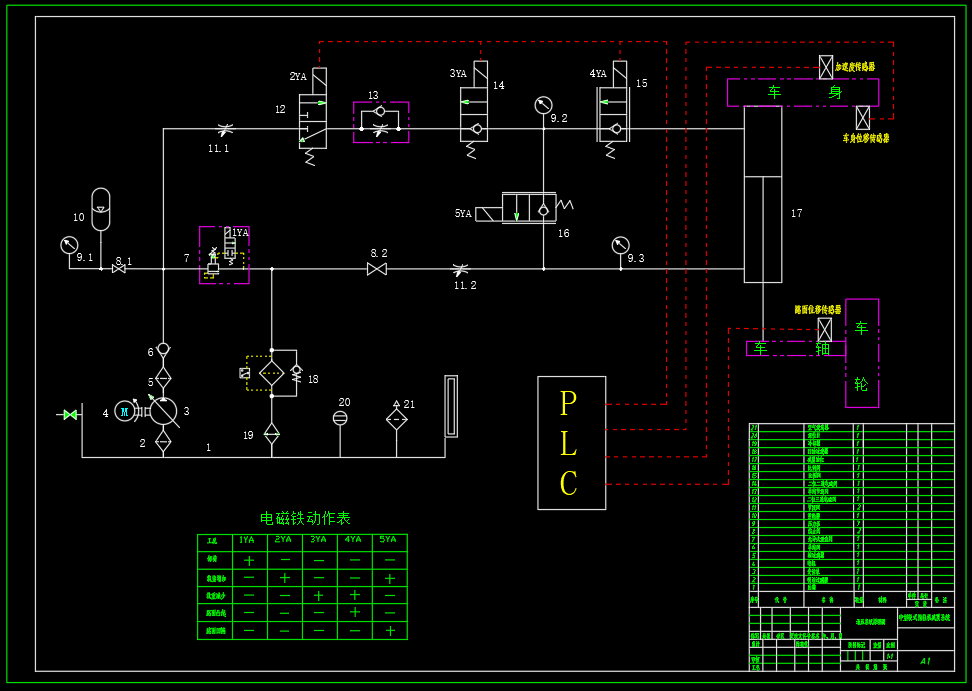
Task: Click accumulator symbol number 10
Action: click(x=100, y=209)
